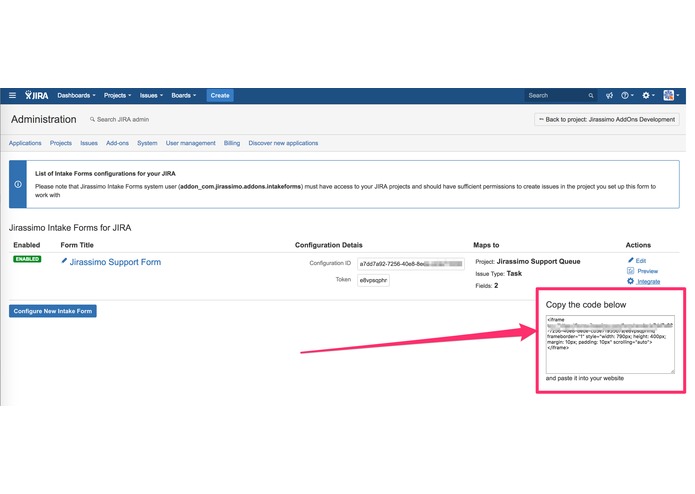This screenshot has height=494, width=695.
Task: Click the Integrate gear icon
Action: [x=630, y=281]
